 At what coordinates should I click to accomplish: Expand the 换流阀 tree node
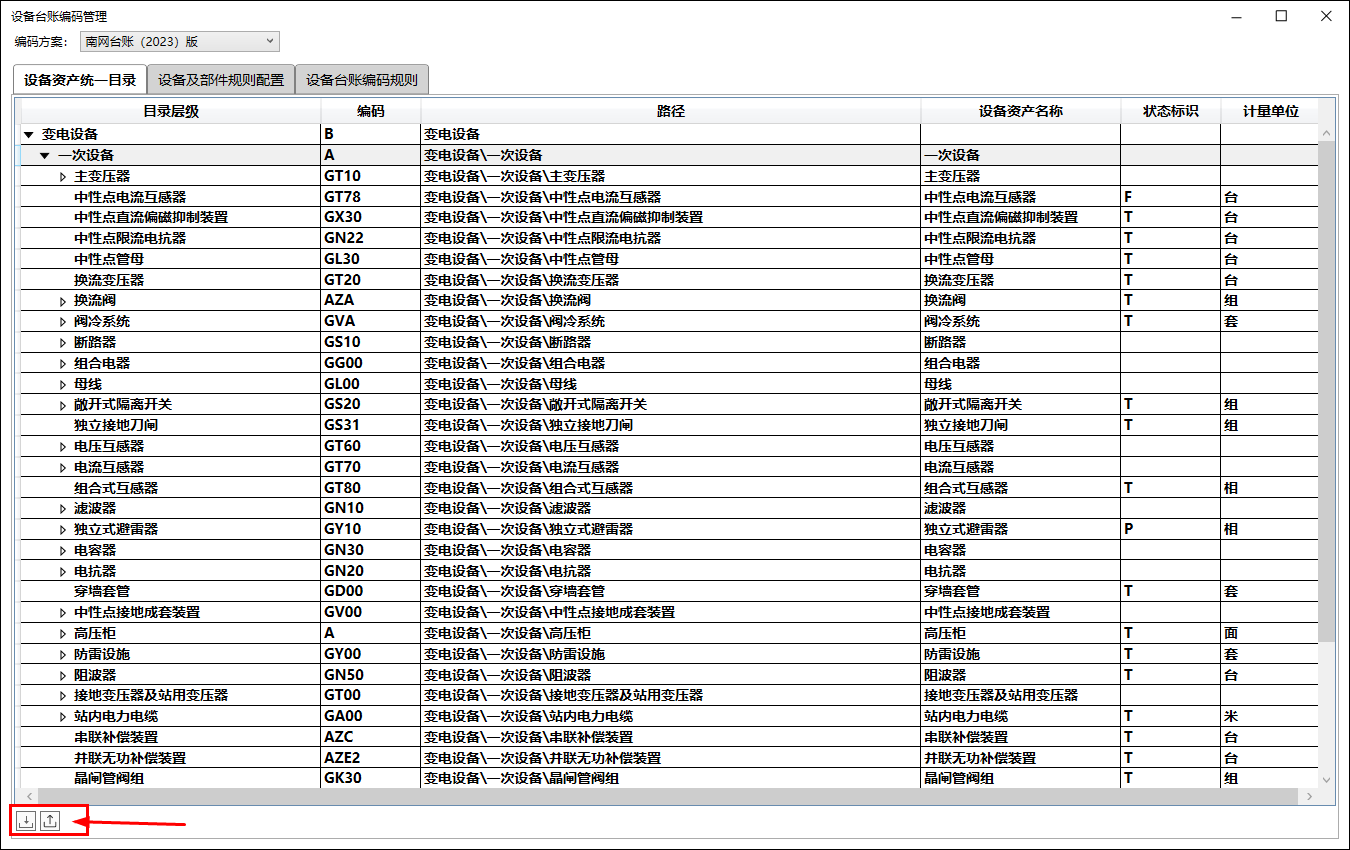click(x=63, y=300)
